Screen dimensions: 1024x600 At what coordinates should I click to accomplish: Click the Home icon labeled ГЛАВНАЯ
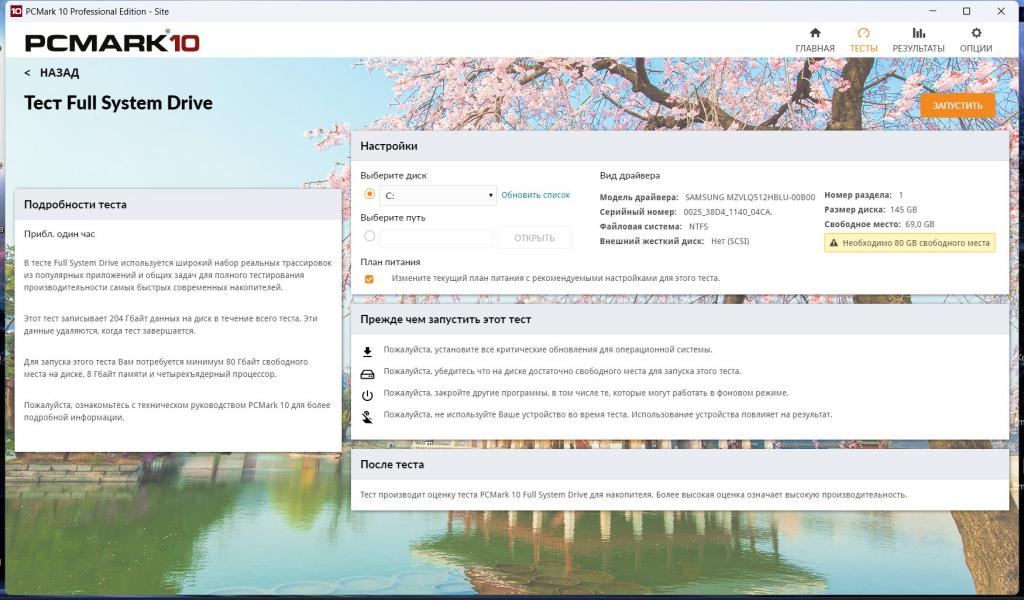click(x=815, y=34)
